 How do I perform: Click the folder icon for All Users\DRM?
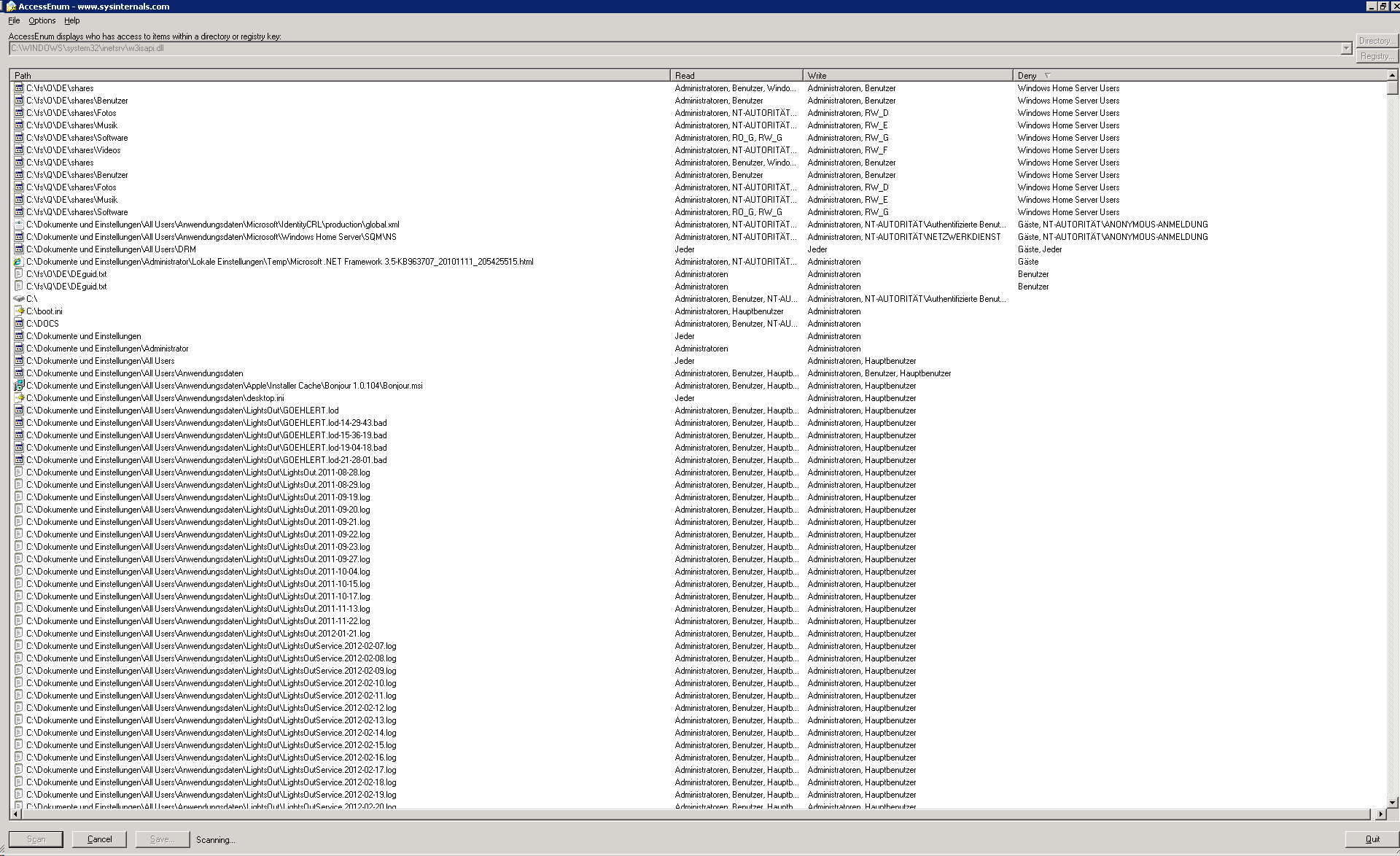click(x=19, y=249)
